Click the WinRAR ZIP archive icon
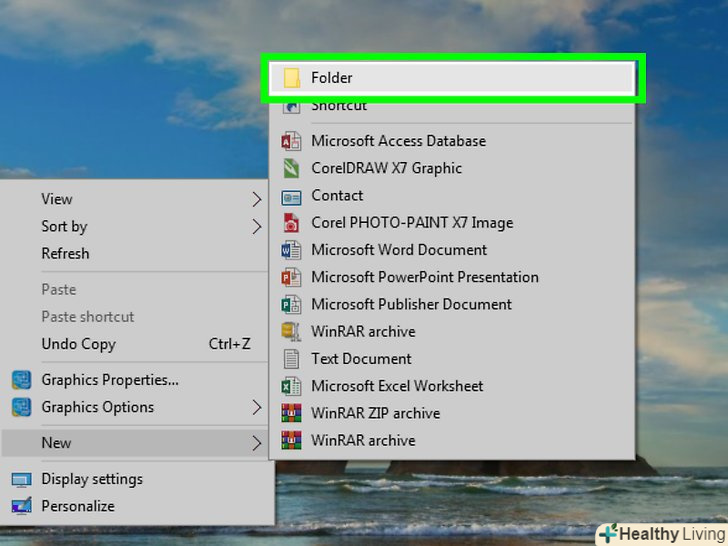The width and height of the screenshot is (728, 546). pos(291,413)
